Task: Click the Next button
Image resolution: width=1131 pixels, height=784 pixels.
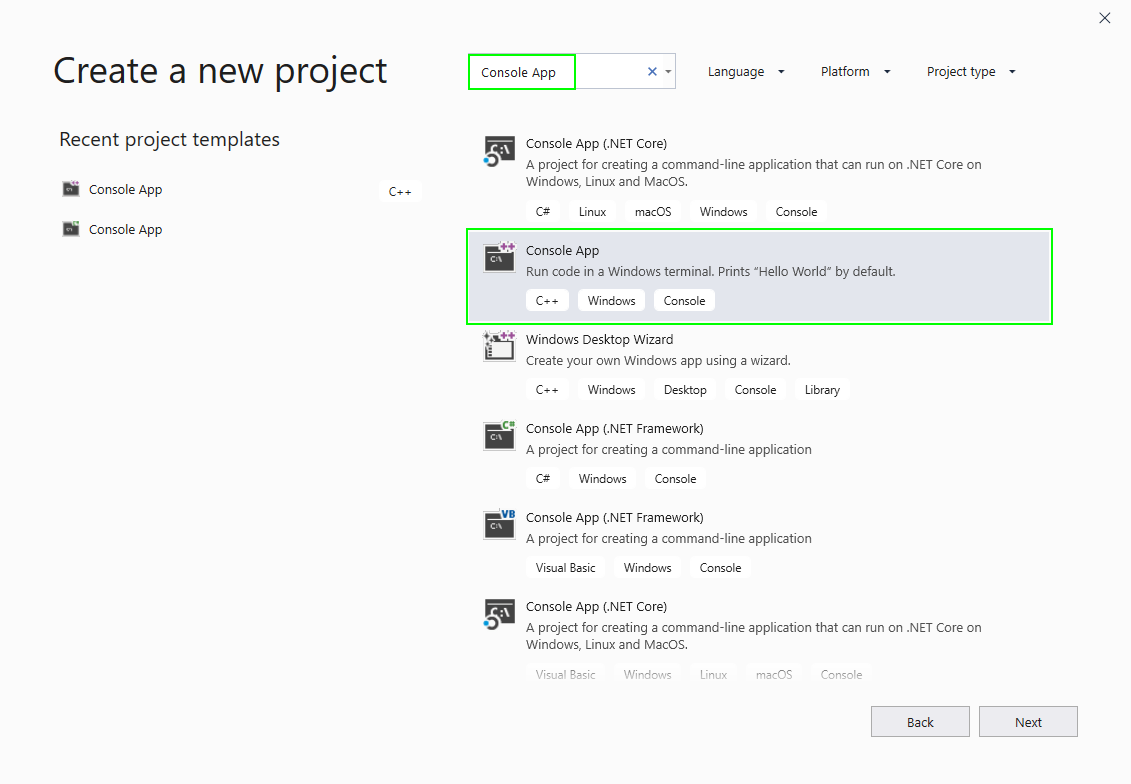Action: [1028, 721]
